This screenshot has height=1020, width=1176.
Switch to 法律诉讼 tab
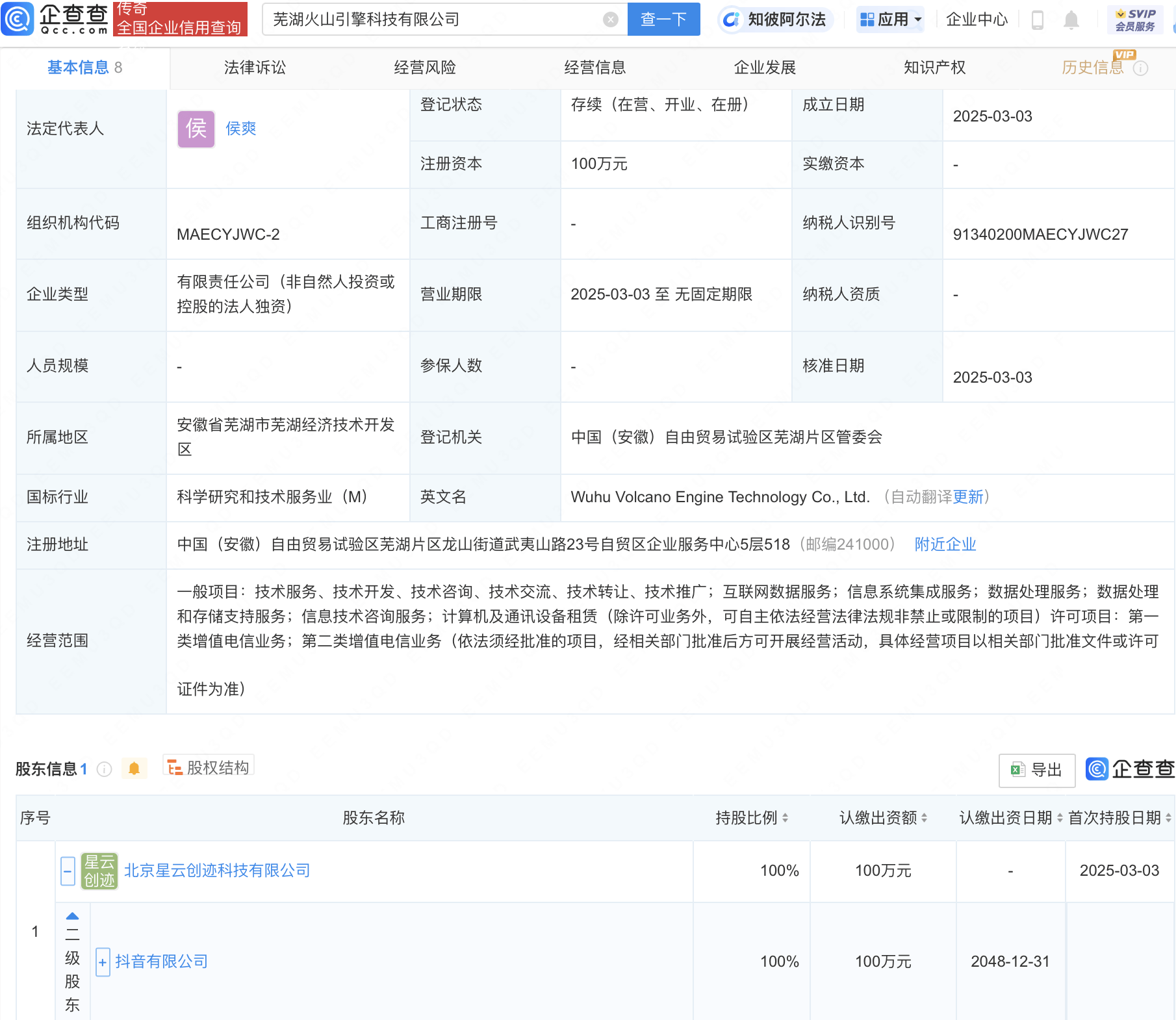pos(255,68)
